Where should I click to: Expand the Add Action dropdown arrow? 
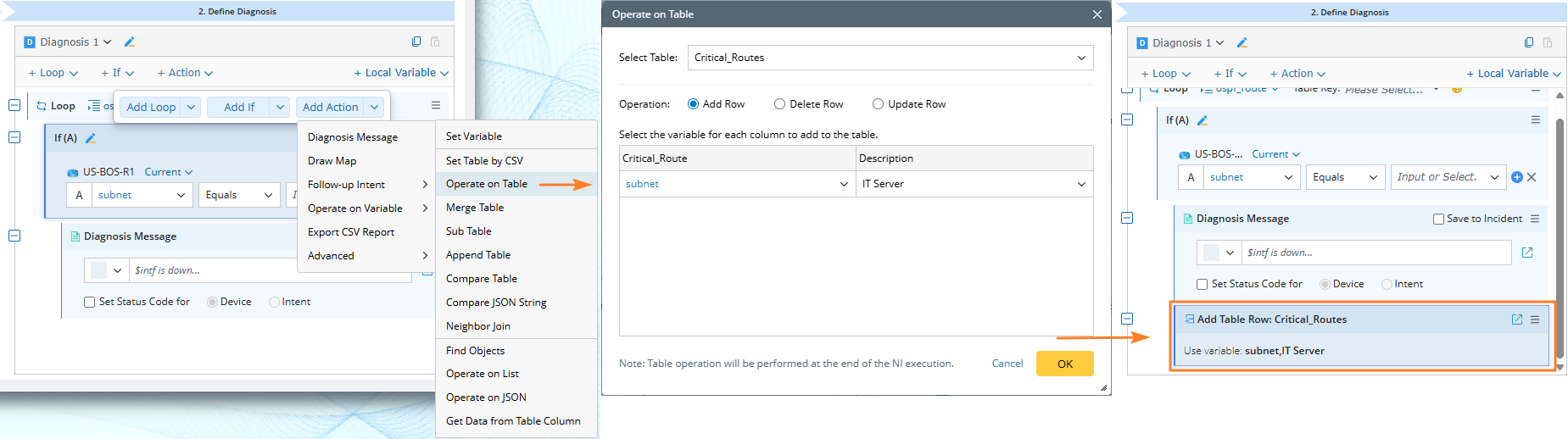coord(375,107)
